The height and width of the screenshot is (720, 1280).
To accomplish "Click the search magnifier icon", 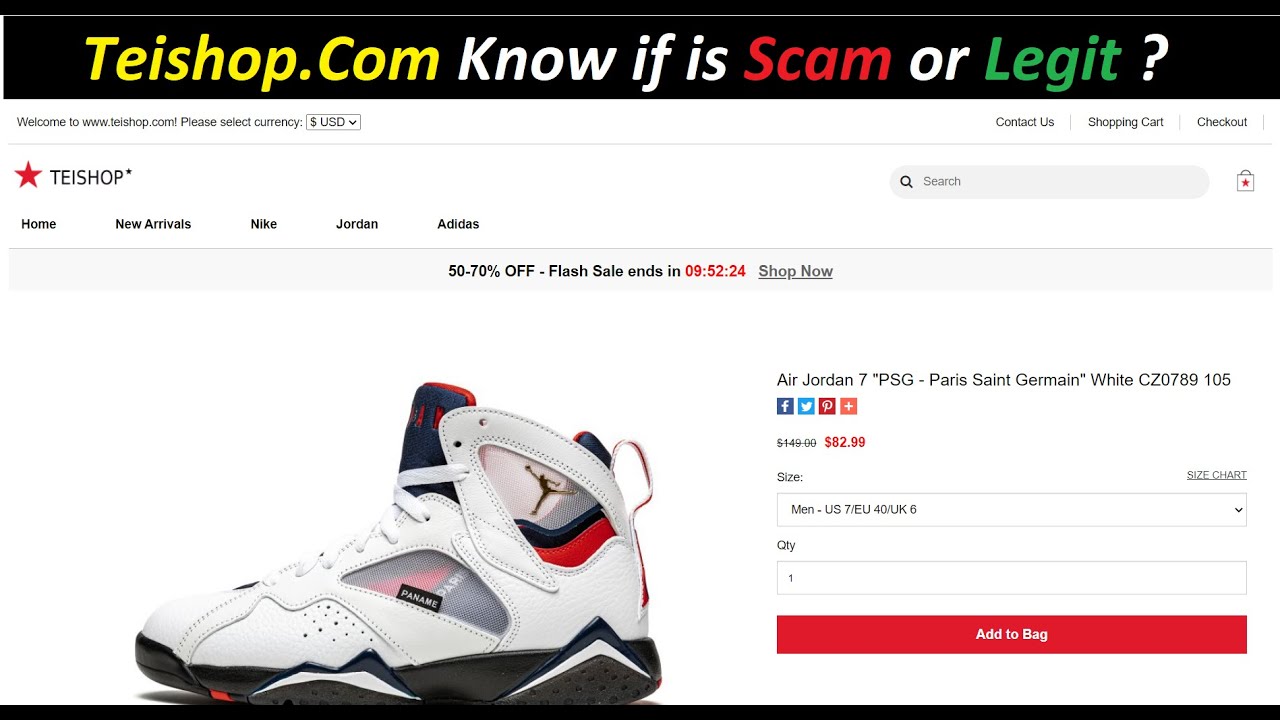I will [x=906, y=182].
